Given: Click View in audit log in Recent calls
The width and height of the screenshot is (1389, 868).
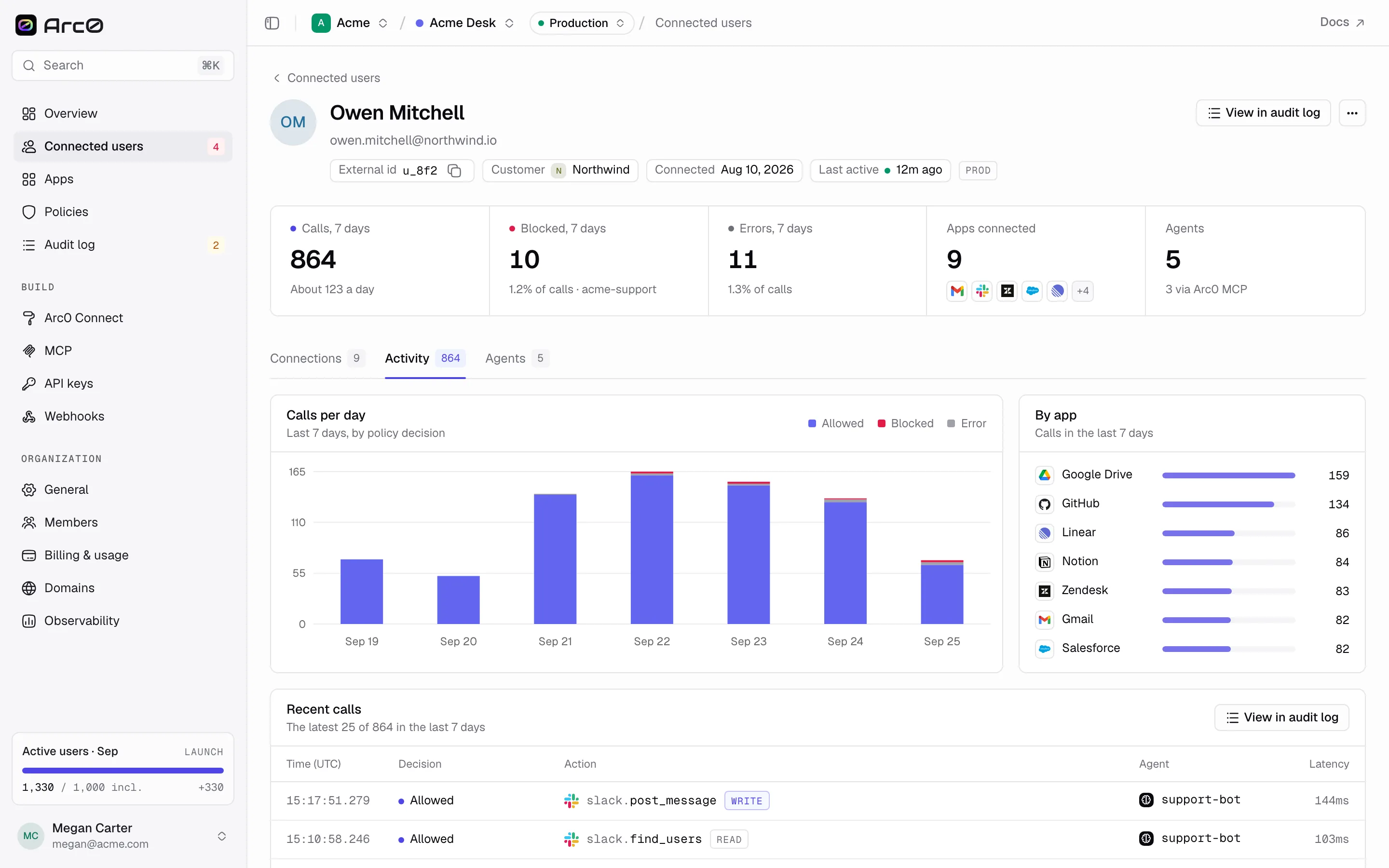Looking at the screenshot, I should click(1281, 718).
